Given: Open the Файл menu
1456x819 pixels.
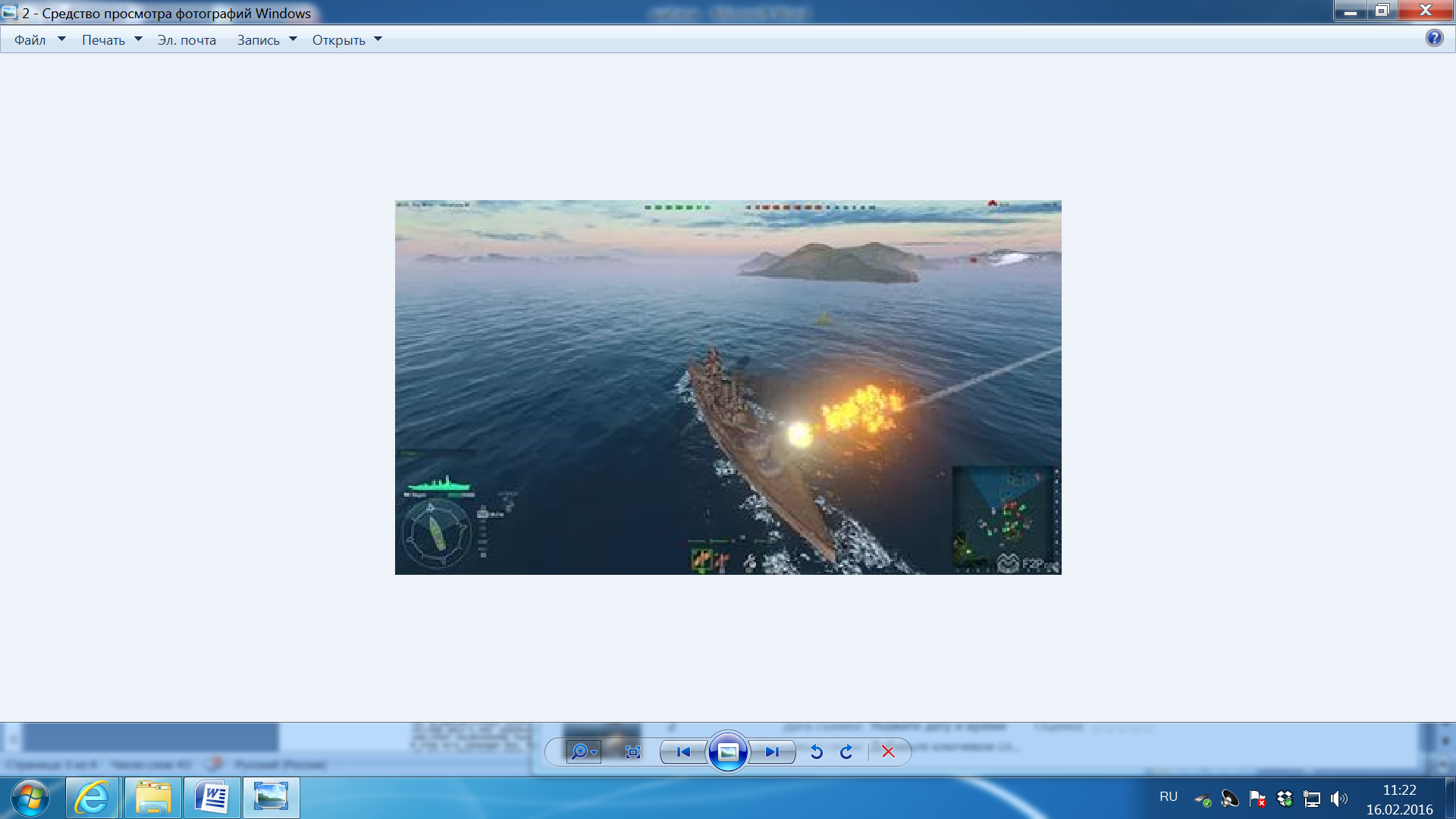Looking at the screenshot, I should pyautogui.click(x=30, y=40).
